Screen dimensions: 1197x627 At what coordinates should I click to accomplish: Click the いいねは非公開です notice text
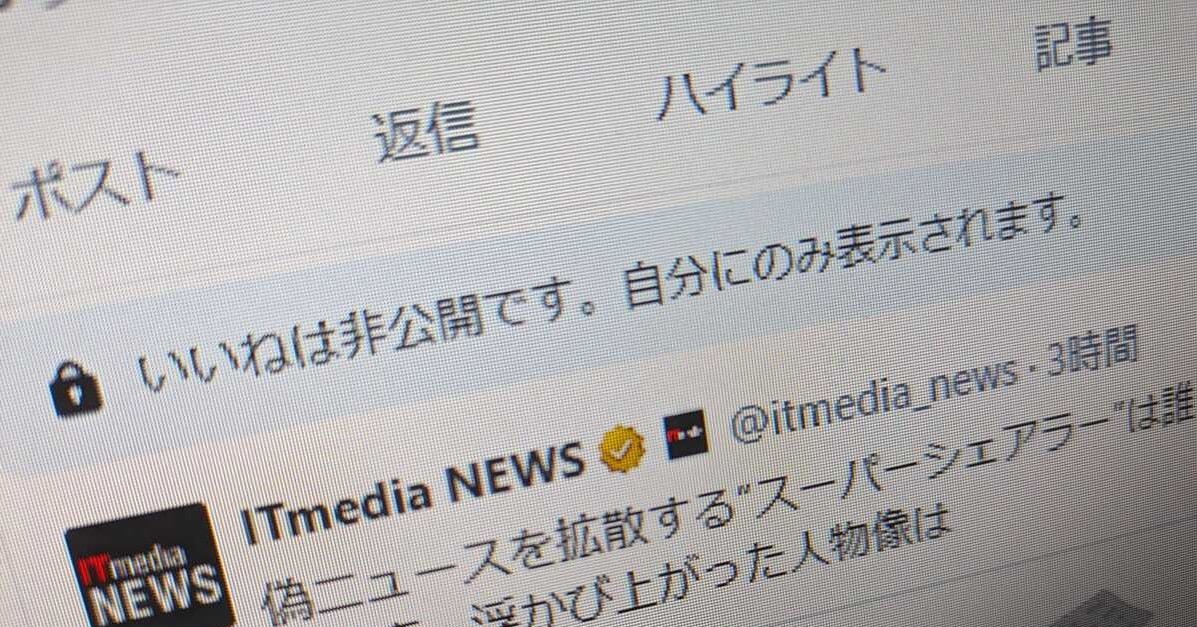pos(365,330)
